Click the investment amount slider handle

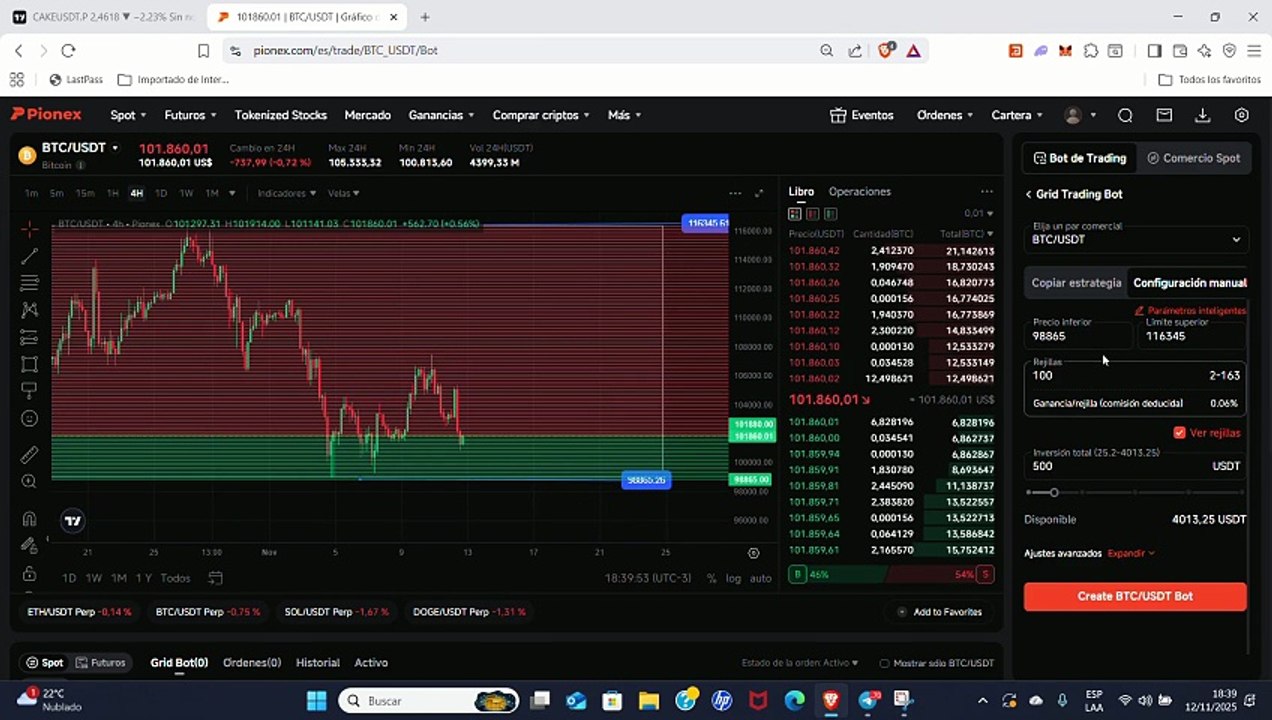(1054, 492)
